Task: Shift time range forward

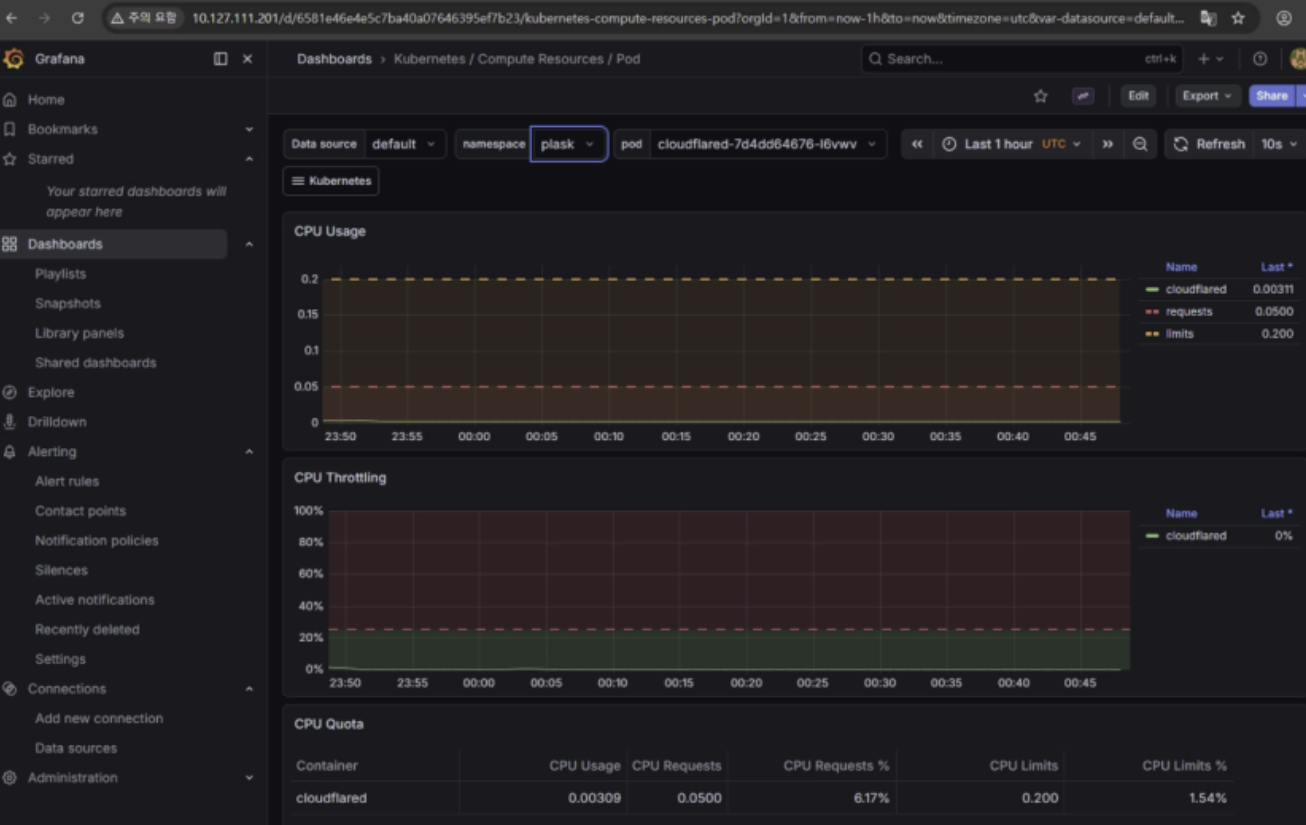Action: pos(1107,144)
